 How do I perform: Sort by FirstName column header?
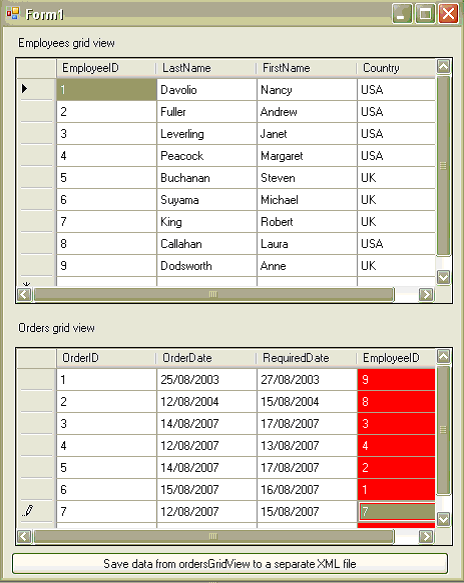tap(307, 68)
